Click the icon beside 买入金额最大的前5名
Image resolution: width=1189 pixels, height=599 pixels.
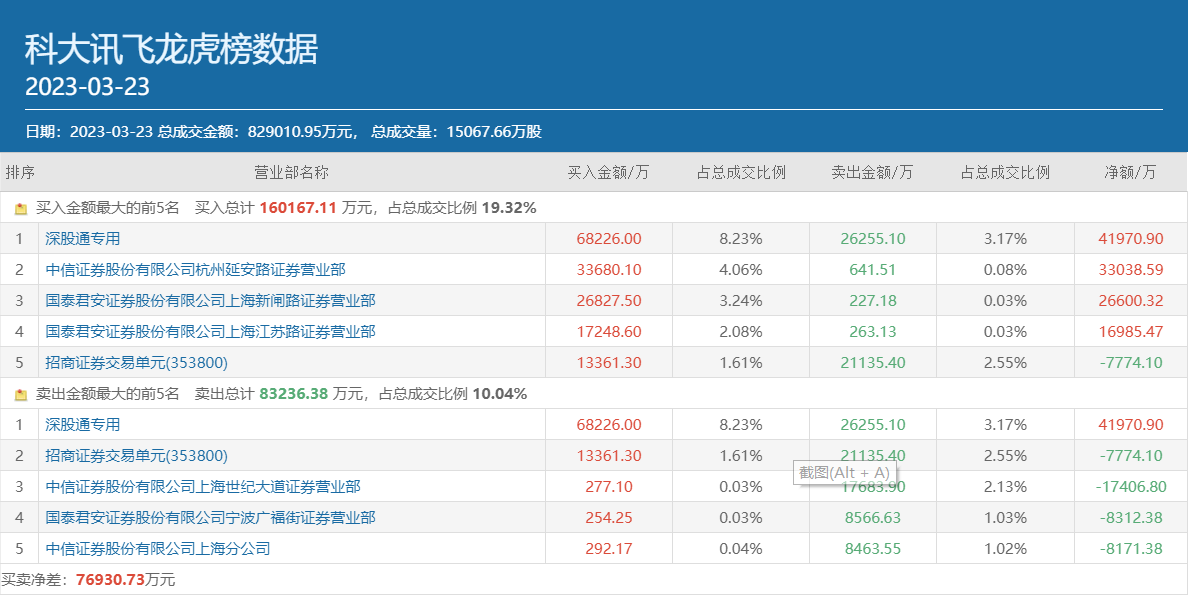pyautogui.click(x=21, y=209)
